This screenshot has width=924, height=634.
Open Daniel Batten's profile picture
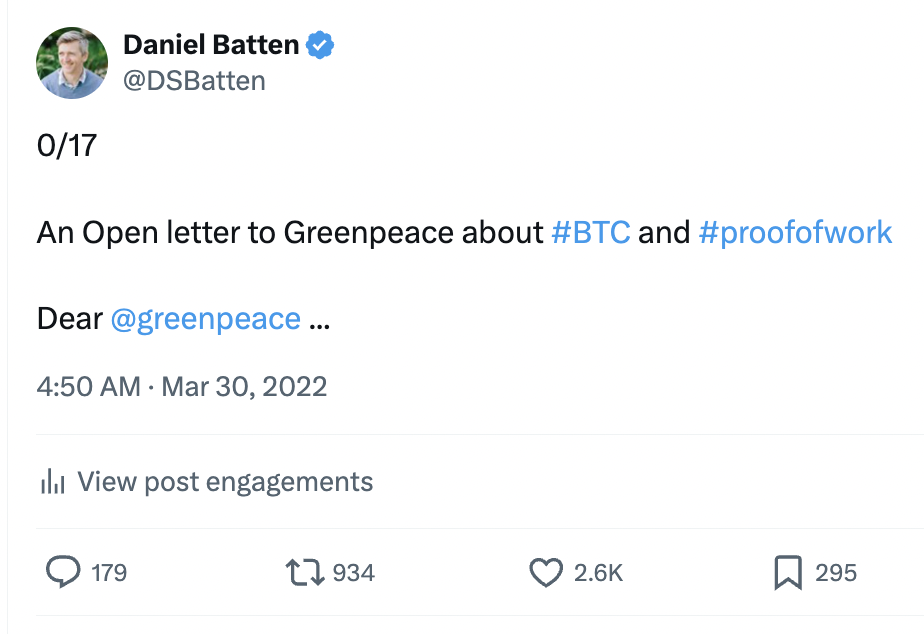click(72, 62)
